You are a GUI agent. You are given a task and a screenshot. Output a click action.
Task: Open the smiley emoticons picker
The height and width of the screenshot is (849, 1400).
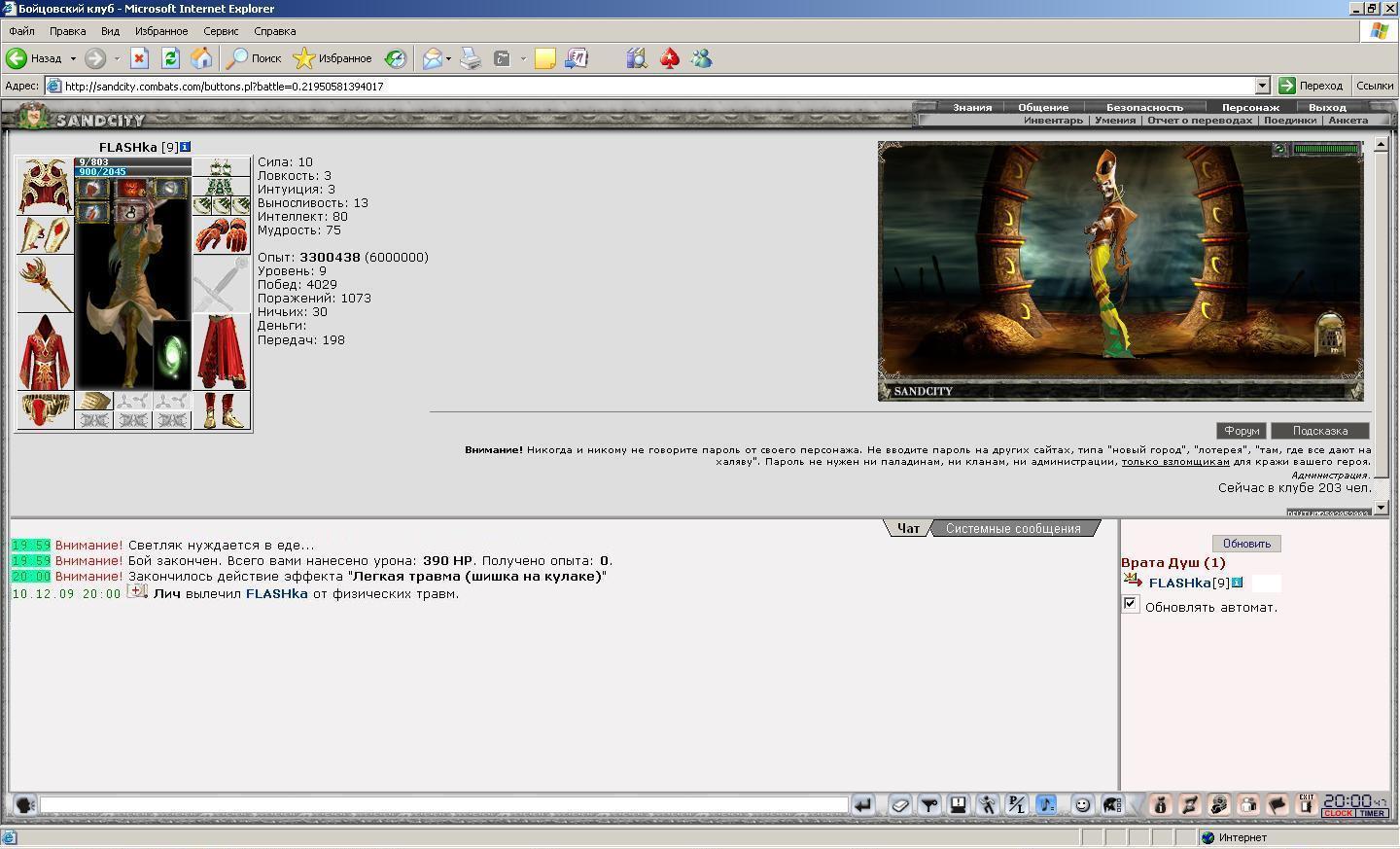(x=1082, y=804)
